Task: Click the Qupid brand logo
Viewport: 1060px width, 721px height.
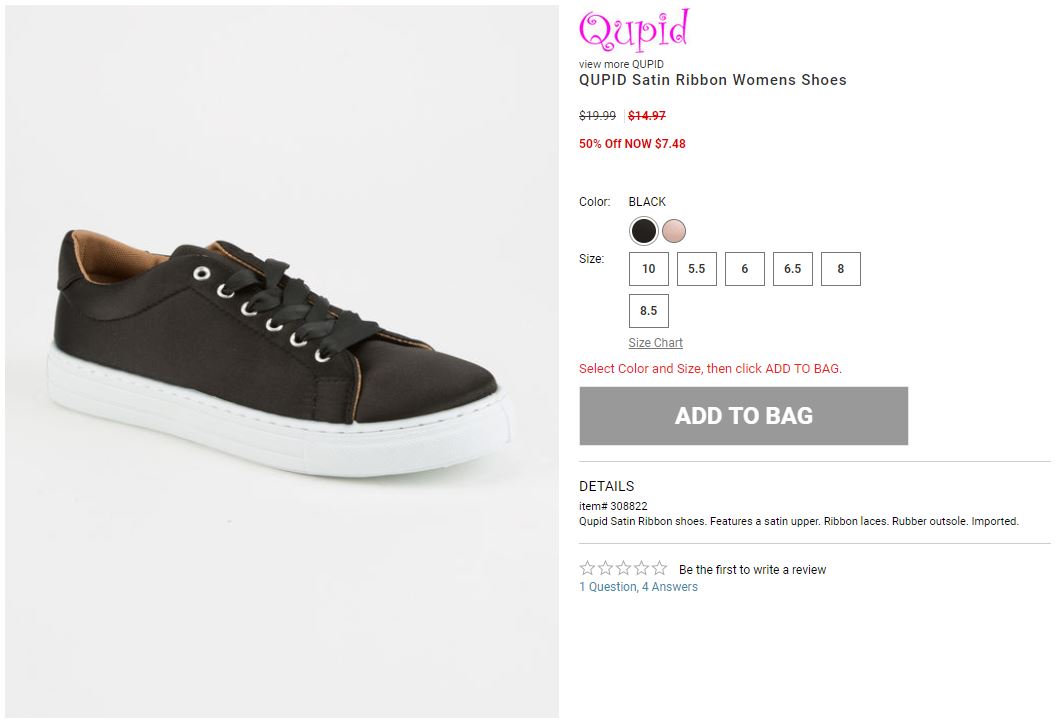Action: point(634,31)
